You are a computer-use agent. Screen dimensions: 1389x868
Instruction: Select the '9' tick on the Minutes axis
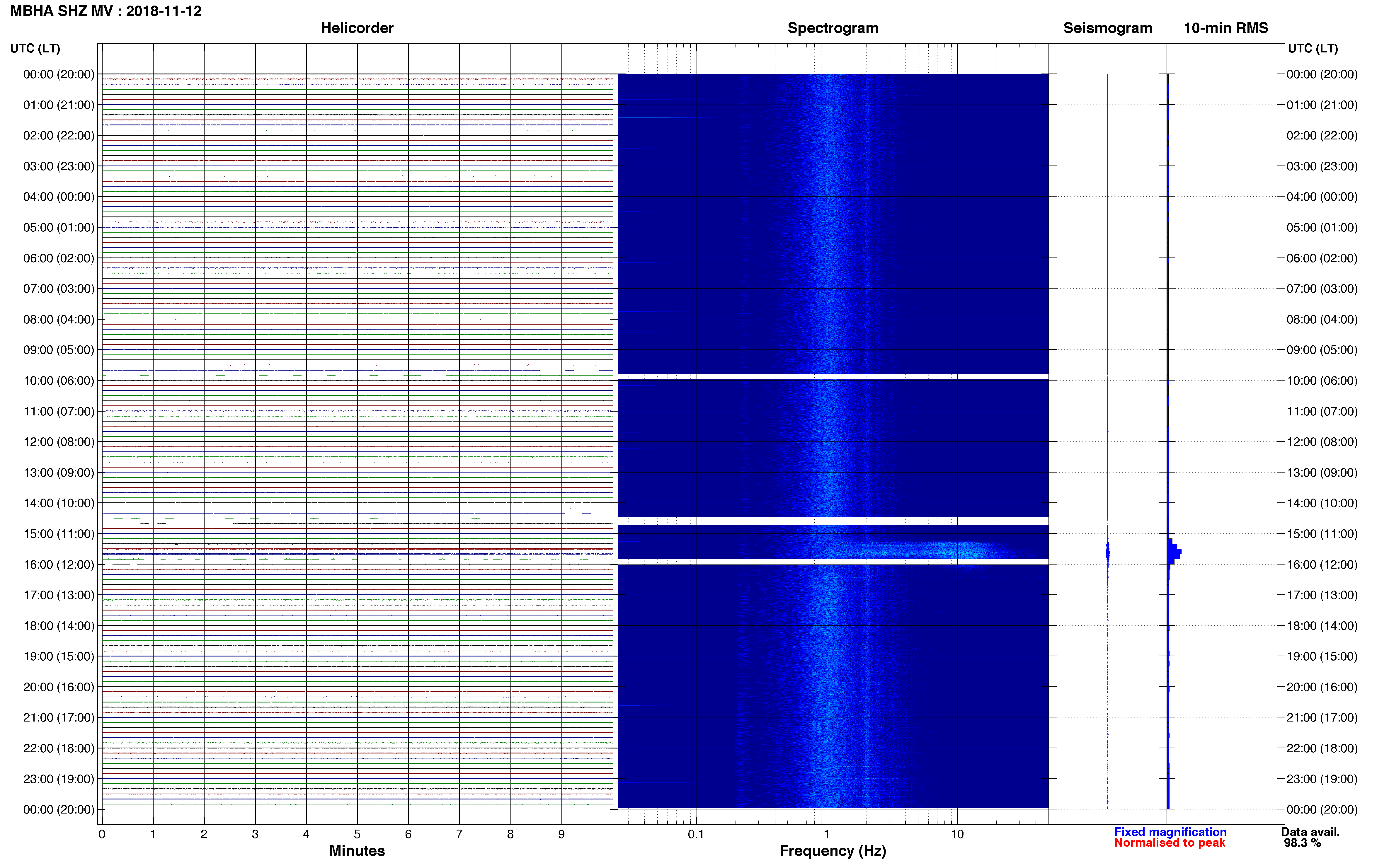(x=561, y=835)
